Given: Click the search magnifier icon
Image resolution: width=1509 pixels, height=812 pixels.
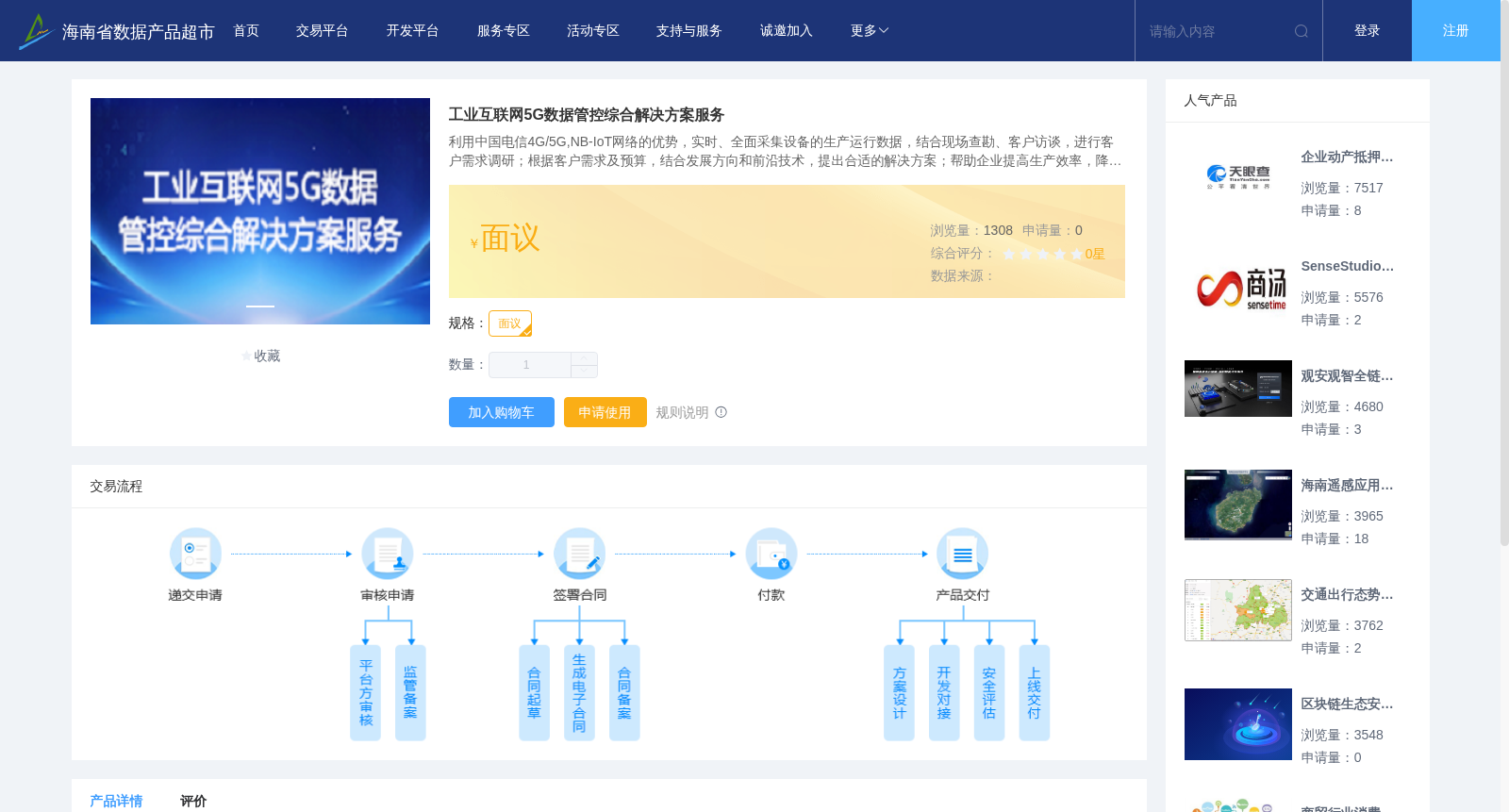Looking at the screenshot, I should coord(1302,31).
